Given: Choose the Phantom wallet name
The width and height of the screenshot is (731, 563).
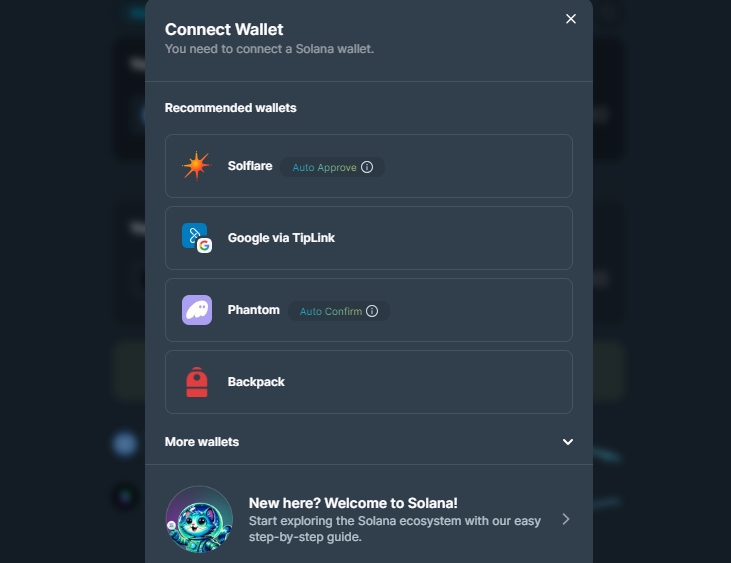Looking at the screenshot, I should point(254,310).
